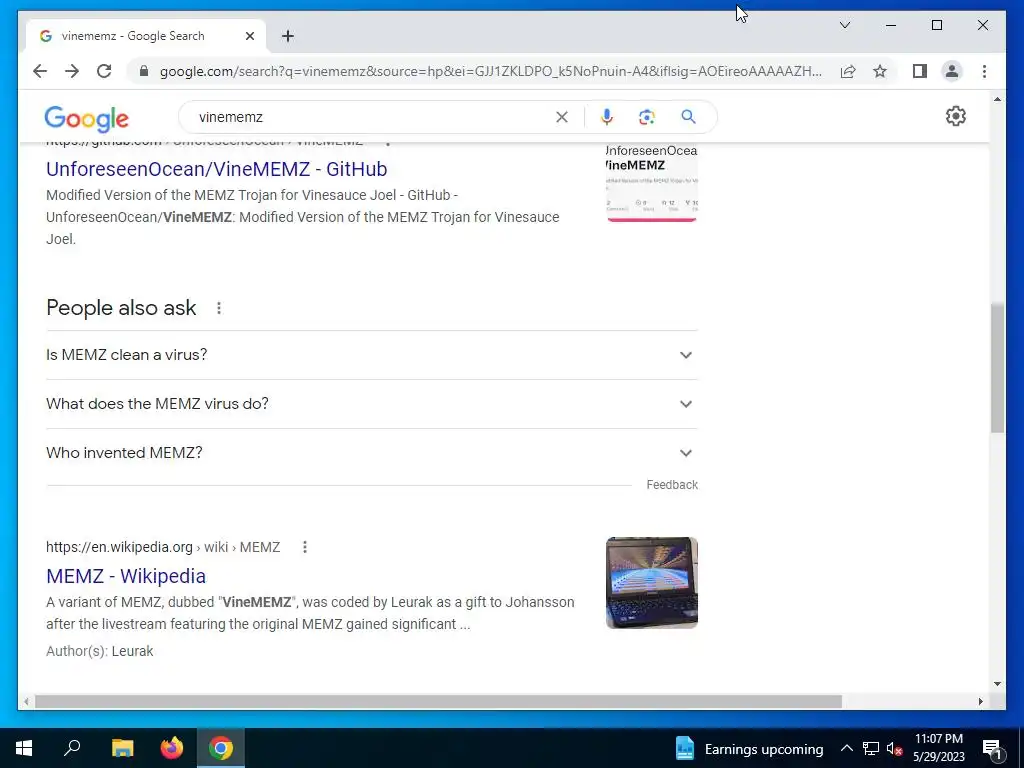Open Windows taskbar search

(x=72, y=748)
